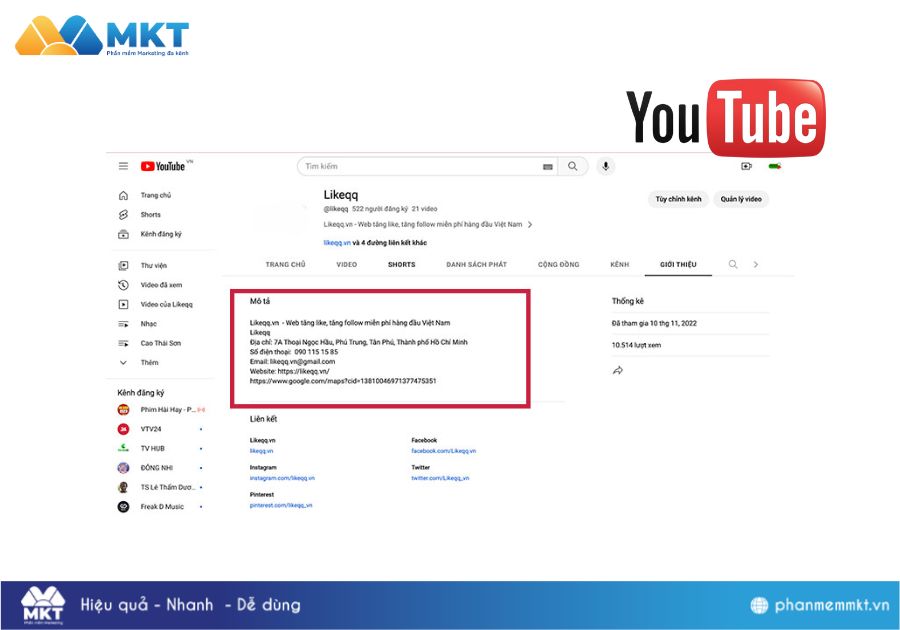Click the Shorts sidebar icon
This screenshot has width=900, height=630.
click(123, 215)
